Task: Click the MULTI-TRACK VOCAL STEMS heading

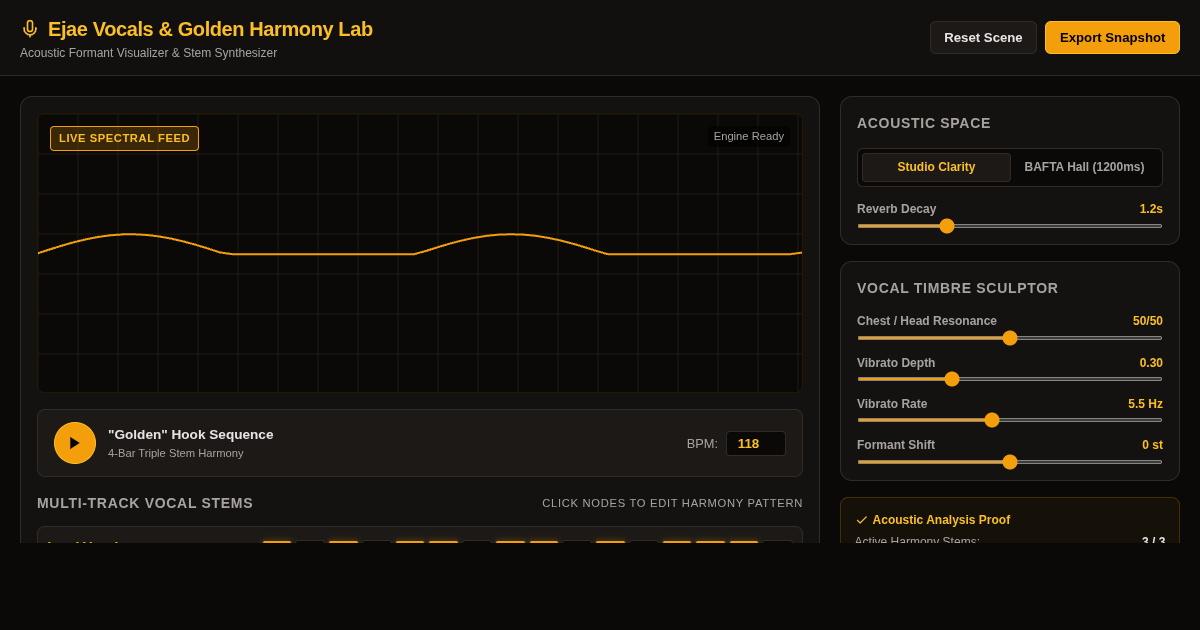Action: click(x=145, y=503)
